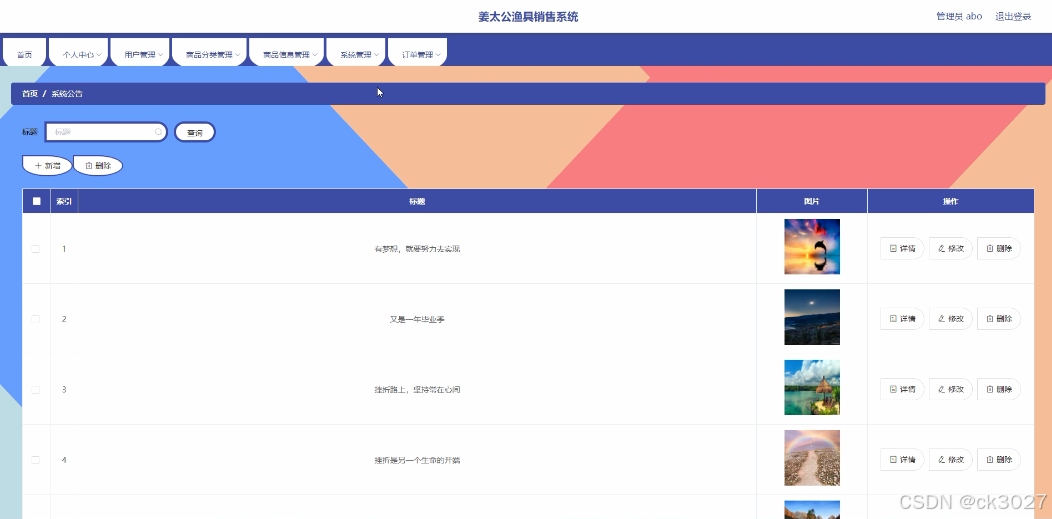Click the 姜太公渔具销售系统 page title
The height and width of the screenshot is (519, 1052).
[x=528, y=17]
